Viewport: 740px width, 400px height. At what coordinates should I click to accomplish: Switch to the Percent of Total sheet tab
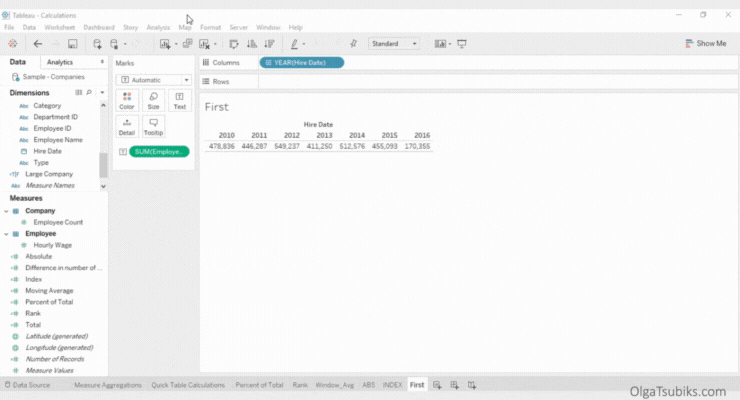259,385
